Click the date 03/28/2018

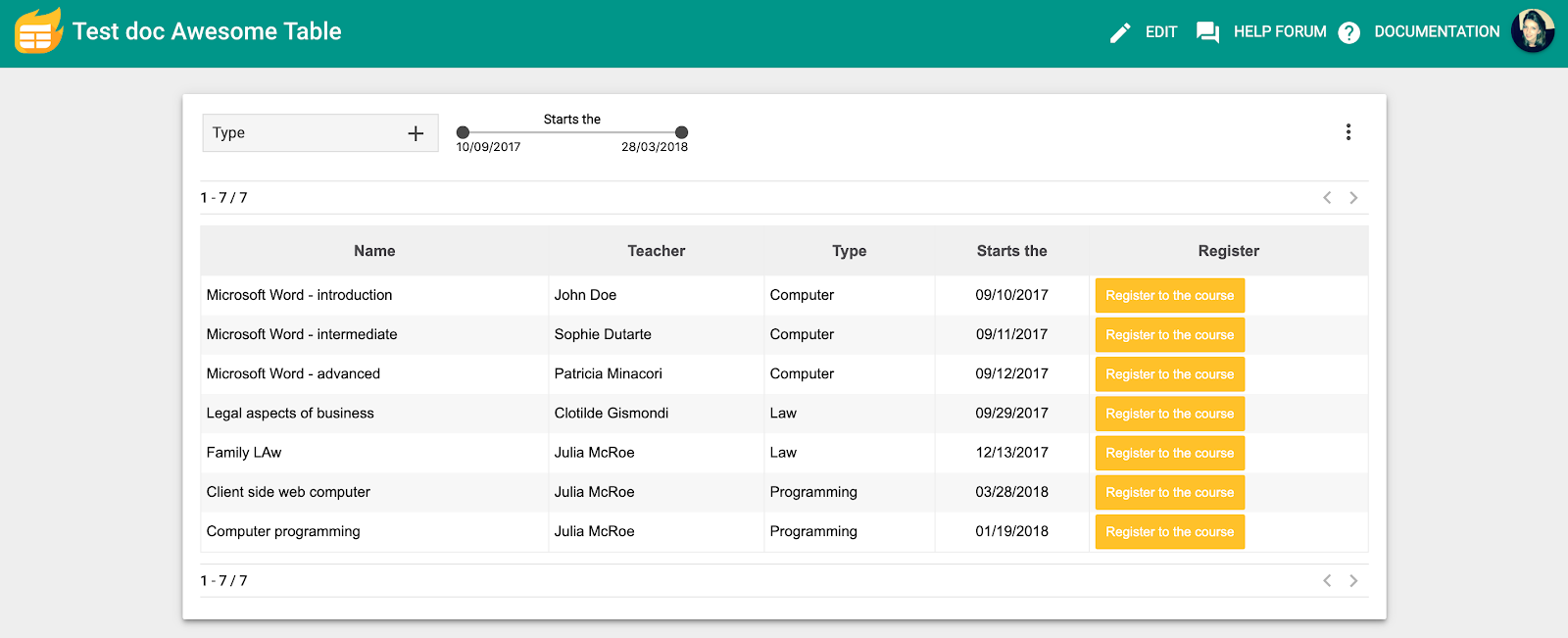pyautogui.click(x=1011, y=492)
